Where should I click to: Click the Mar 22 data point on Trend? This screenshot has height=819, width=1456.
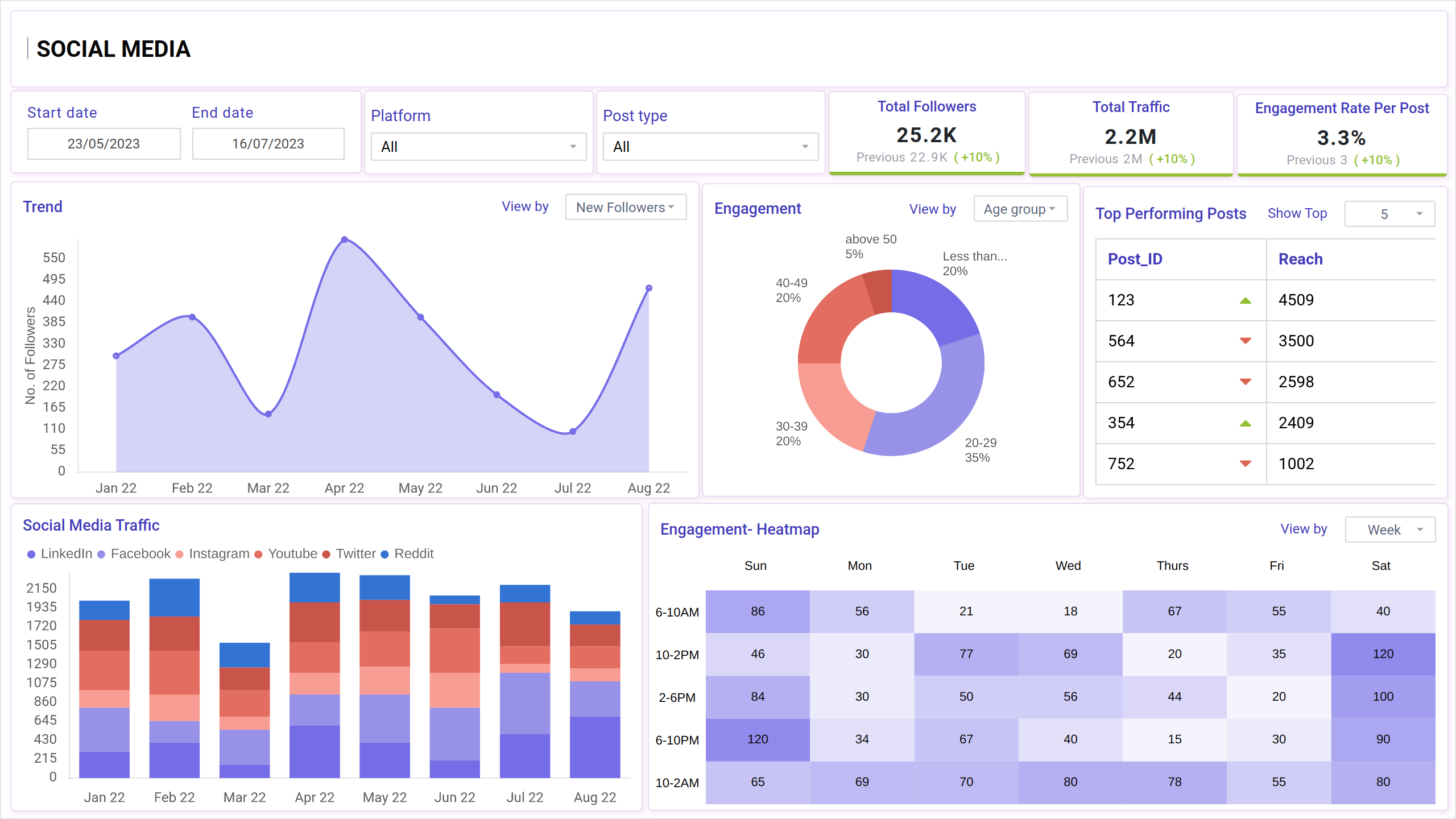[268, 414]
